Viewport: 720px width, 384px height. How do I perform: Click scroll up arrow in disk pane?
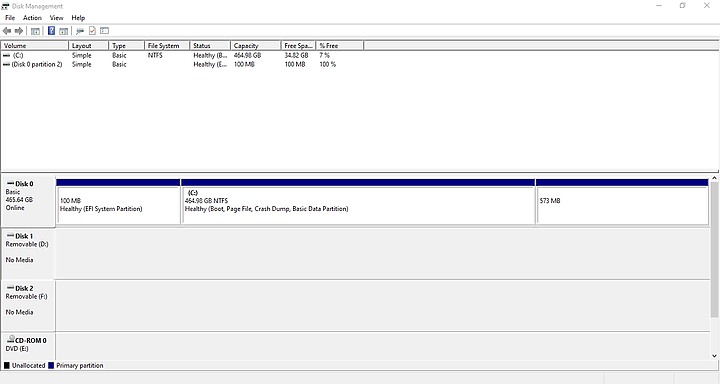(714, 178)
